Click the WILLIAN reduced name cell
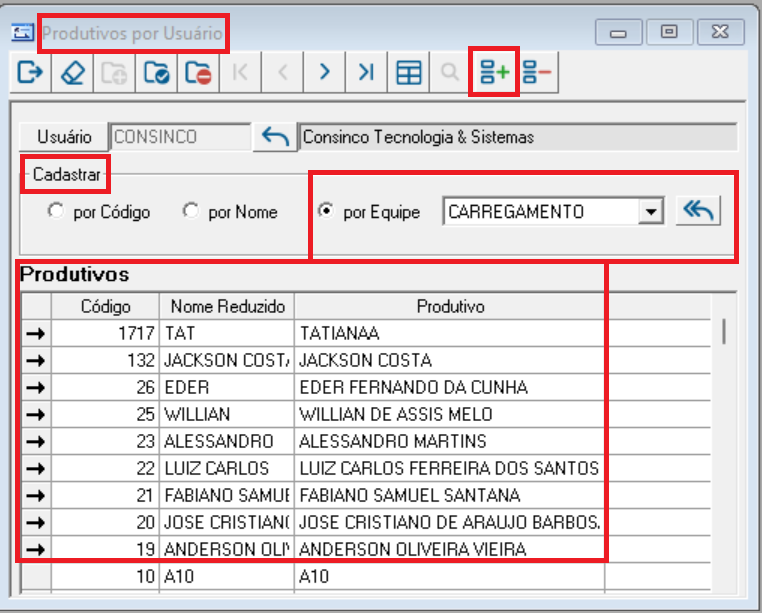762x613 pixels. coord(227,414)
